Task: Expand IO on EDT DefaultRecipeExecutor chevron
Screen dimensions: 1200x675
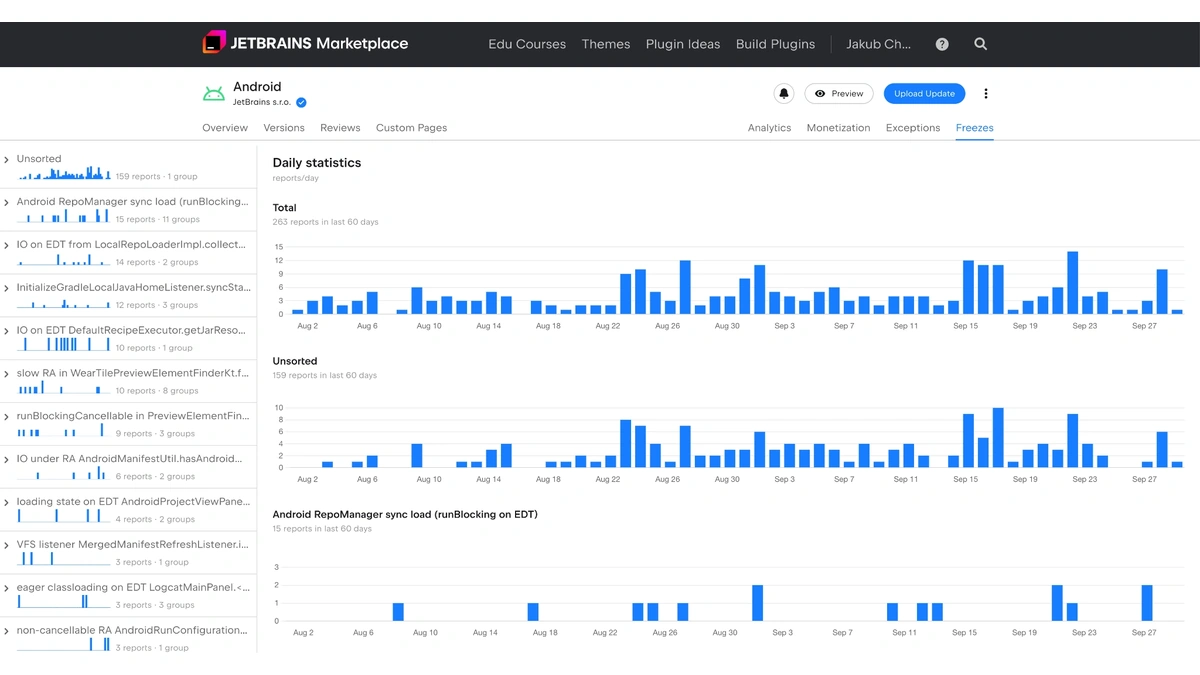Action: pos(7,331)
